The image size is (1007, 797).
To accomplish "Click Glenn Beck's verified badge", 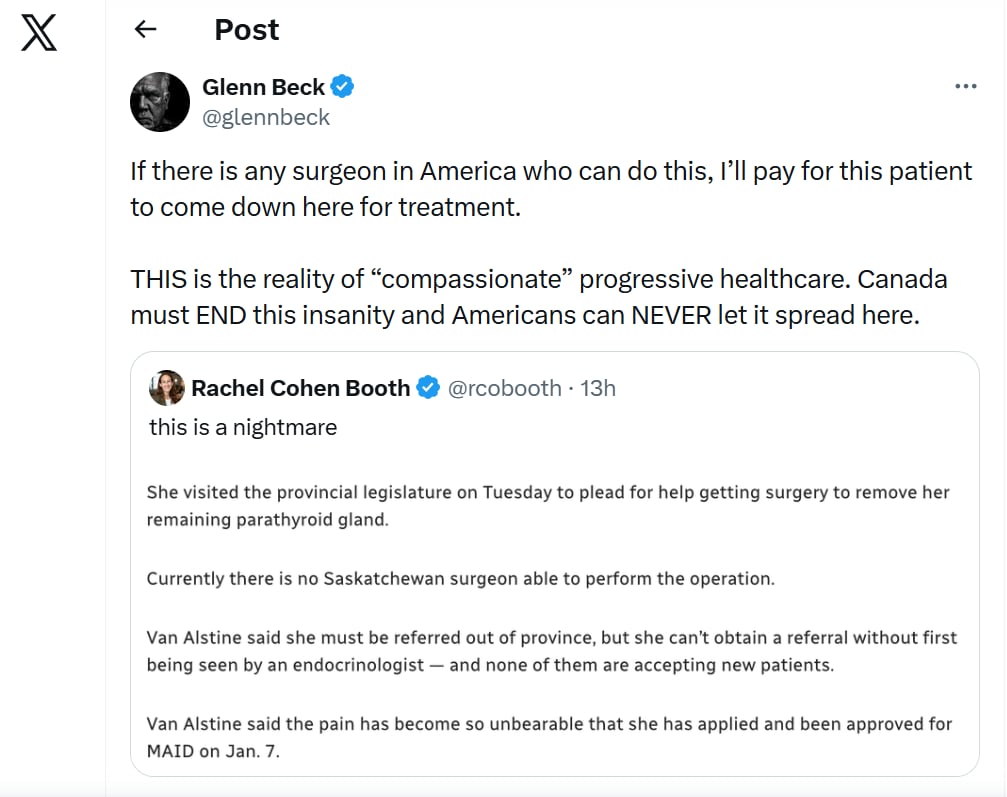I will pyautogui.click(x=341, y=86).
